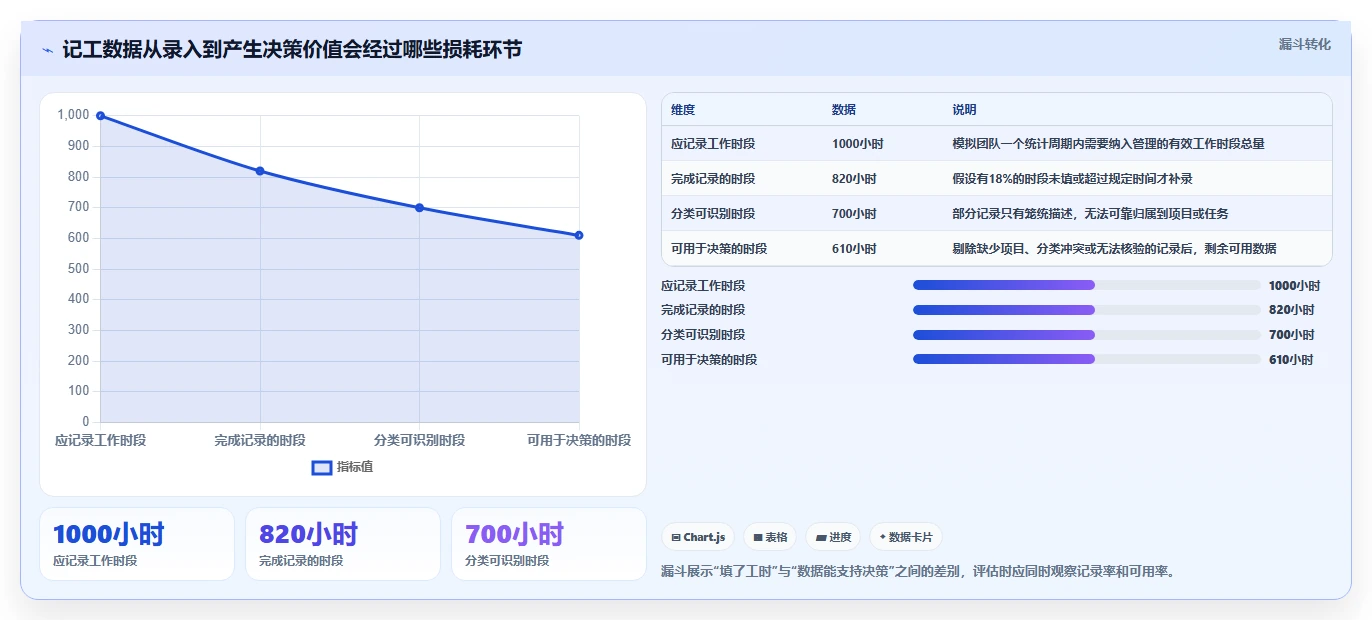Click the icon in the 进度 tag
Image resolution: width=1372 pixels, height=620 pixels.
coord(821,538)
